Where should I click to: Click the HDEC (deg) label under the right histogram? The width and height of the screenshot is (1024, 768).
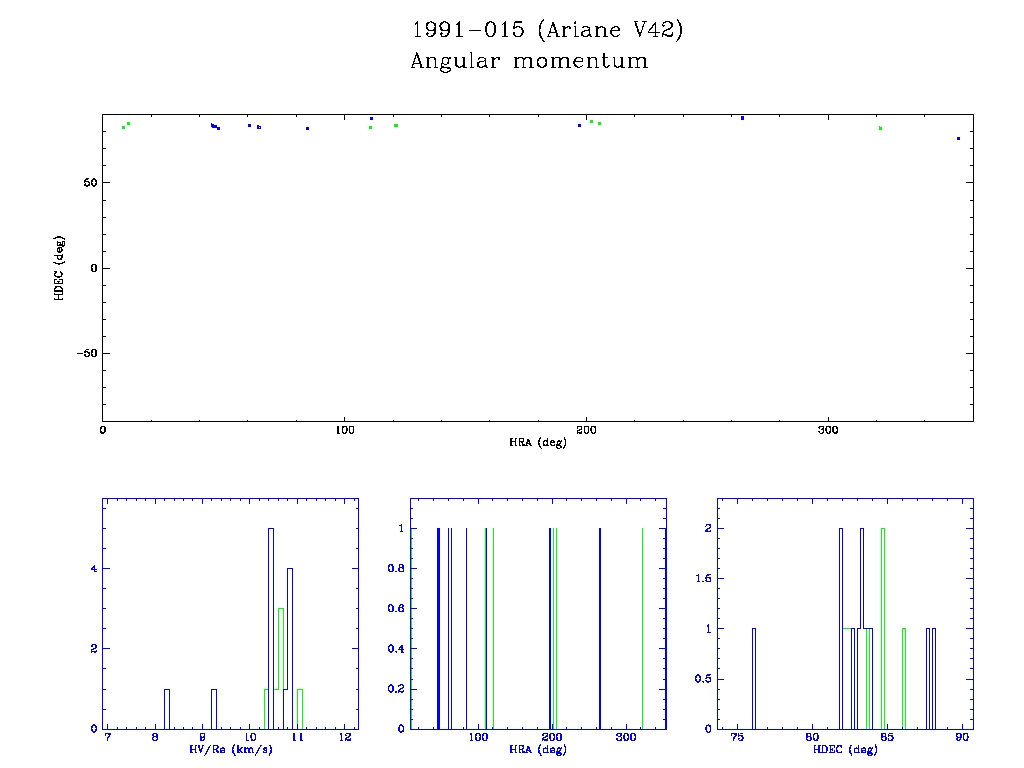[x=845, y=749]
